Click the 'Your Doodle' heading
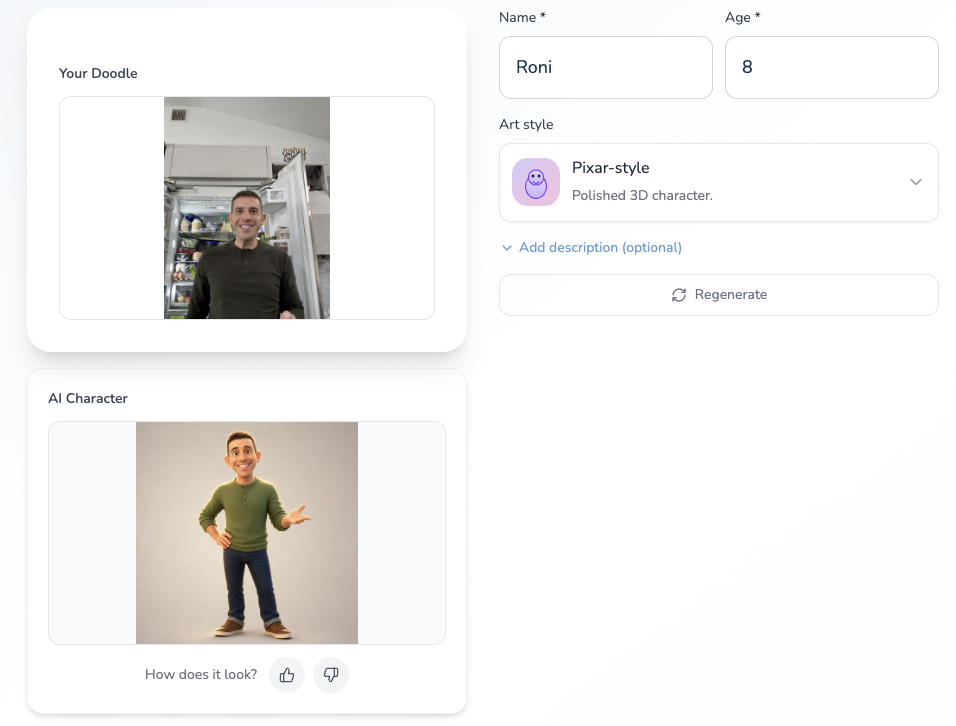956x726 pixels. click(x=98, y=73)
